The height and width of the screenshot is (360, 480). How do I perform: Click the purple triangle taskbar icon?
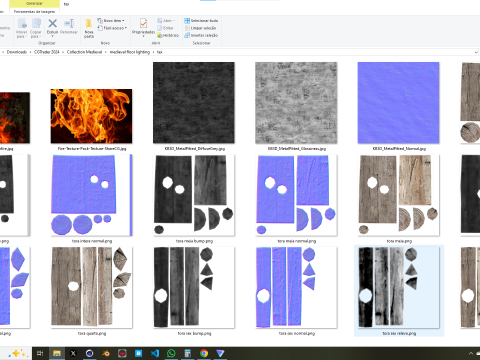[220, 353]
